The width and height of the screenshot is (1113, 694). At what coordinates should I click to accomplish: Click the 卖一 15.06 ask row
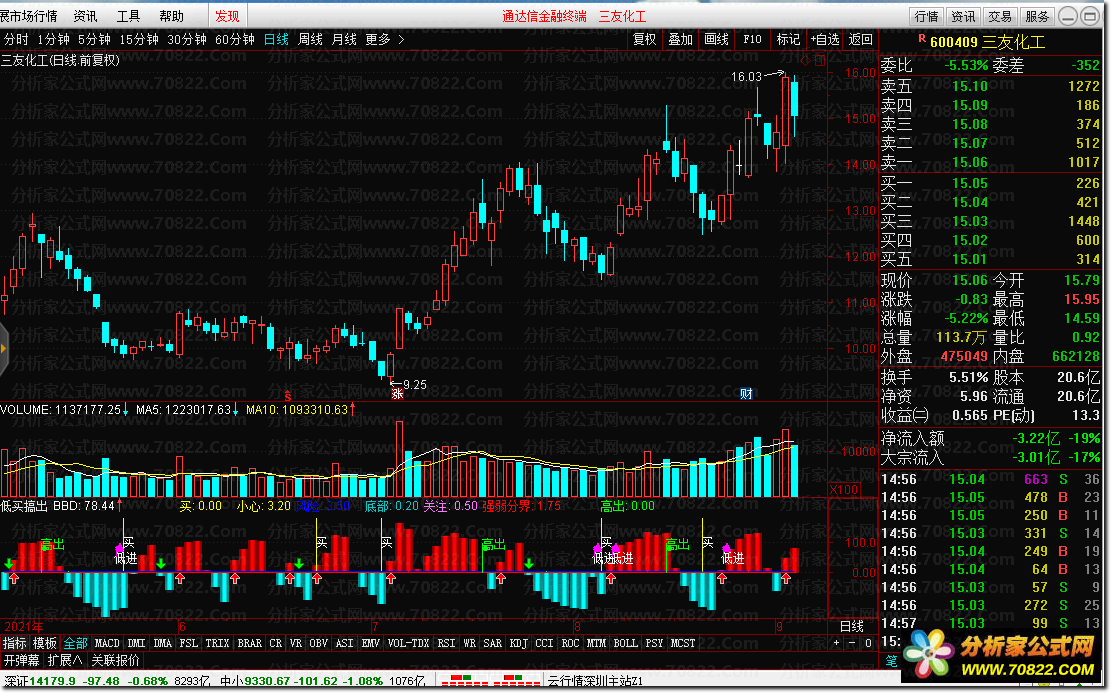point(990,163)
